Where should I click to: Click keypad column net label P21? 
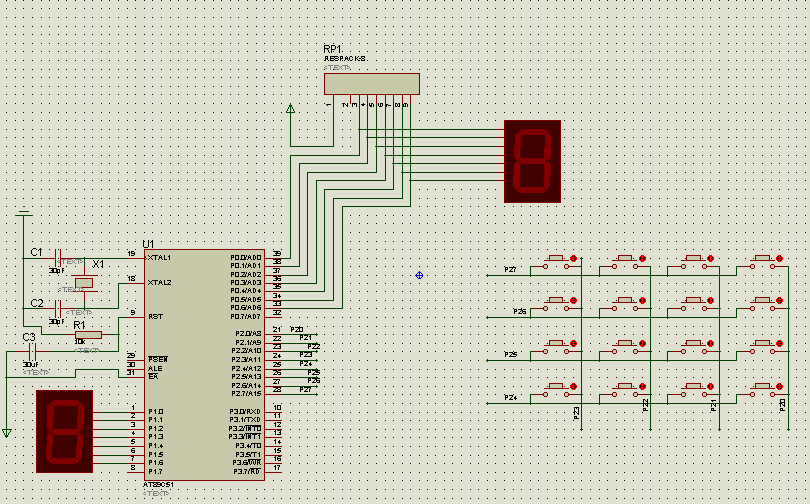coord(713,405)
